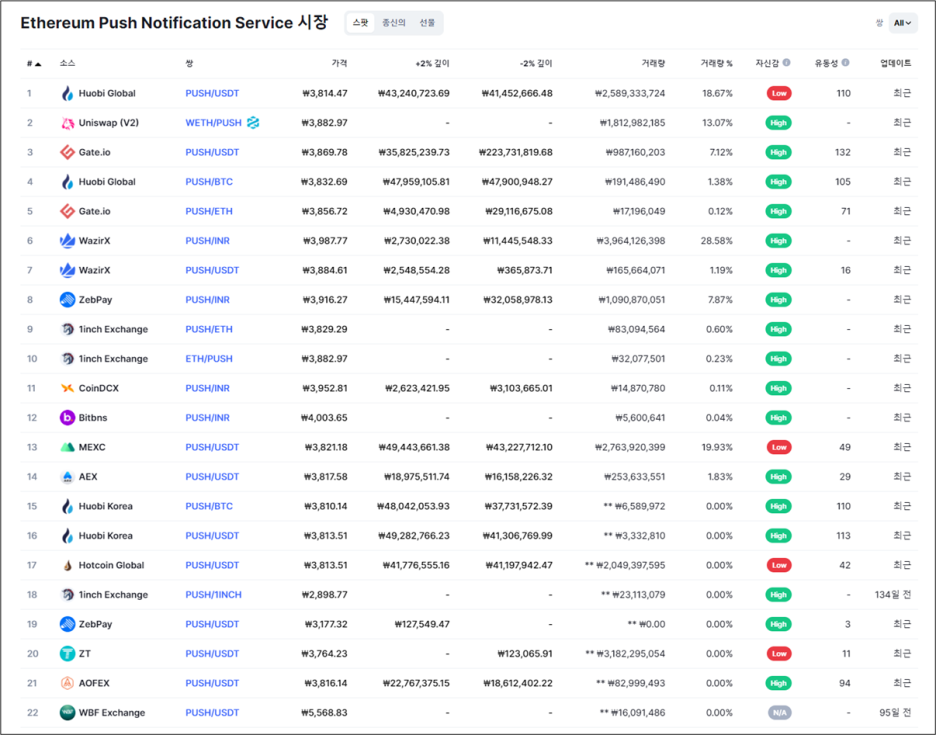Sort by the 거래량 column header

(x=653, y=63)
